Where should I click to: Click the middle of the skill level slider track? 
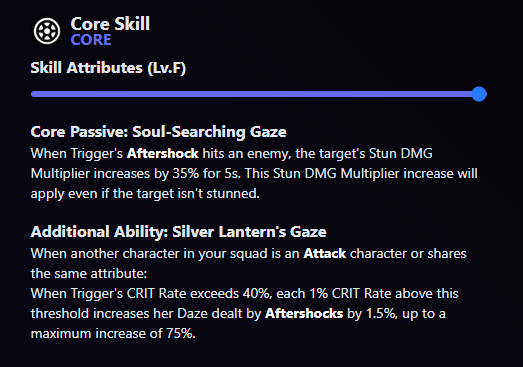pyautogui.click(x=255, y=94)
